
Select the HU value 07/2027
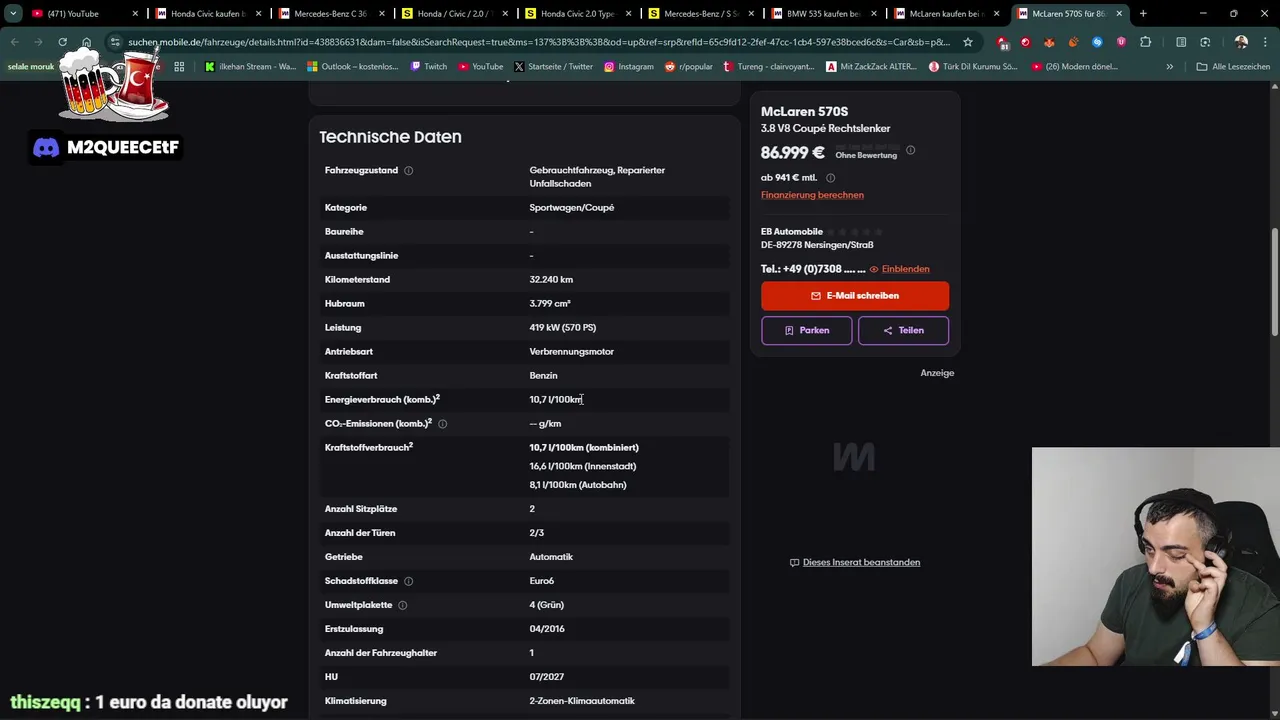(x=546, y=677)
